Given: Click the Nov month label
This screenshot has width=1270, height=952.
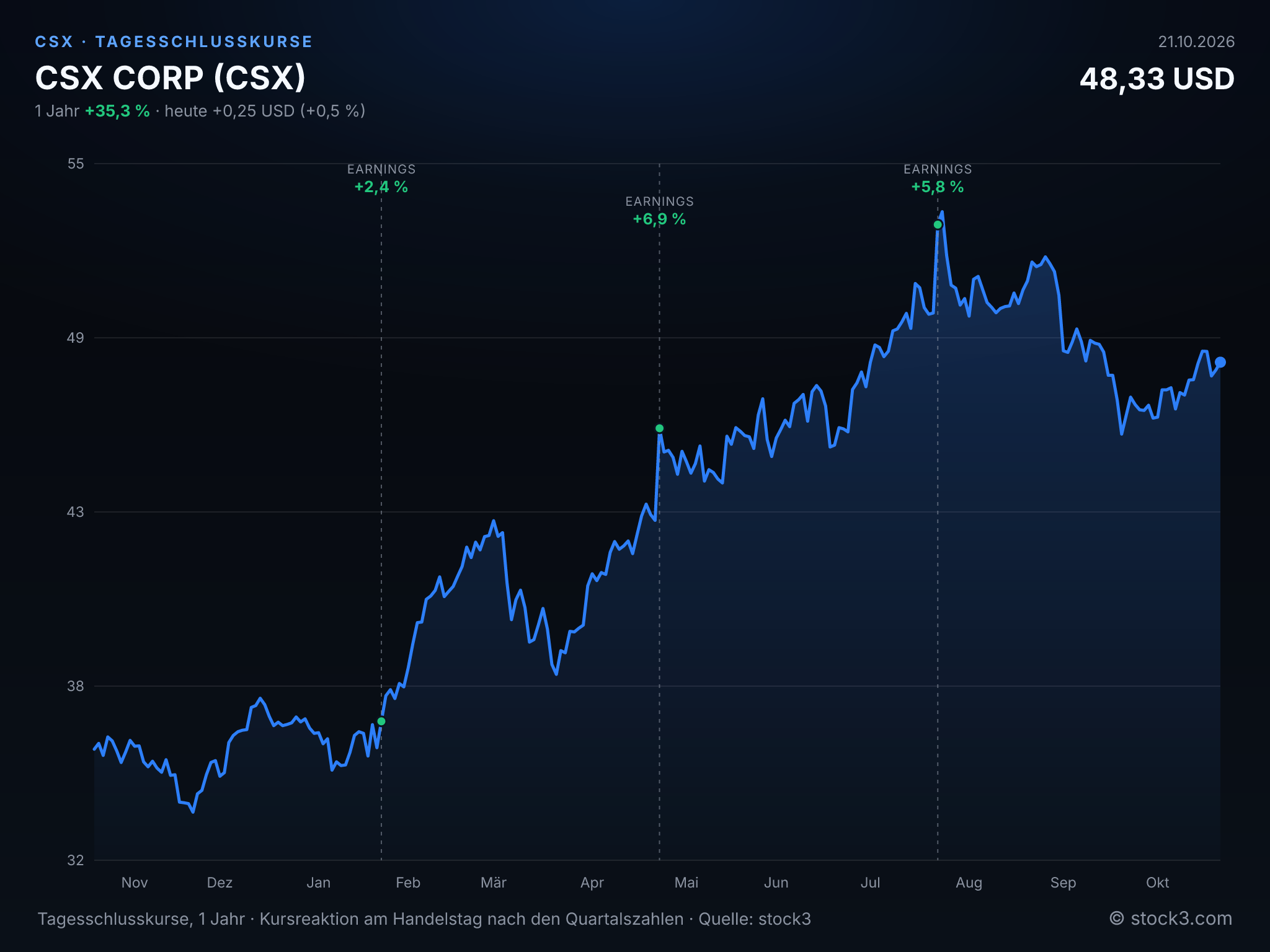Looking at the screenshot, I should [135, 883].
